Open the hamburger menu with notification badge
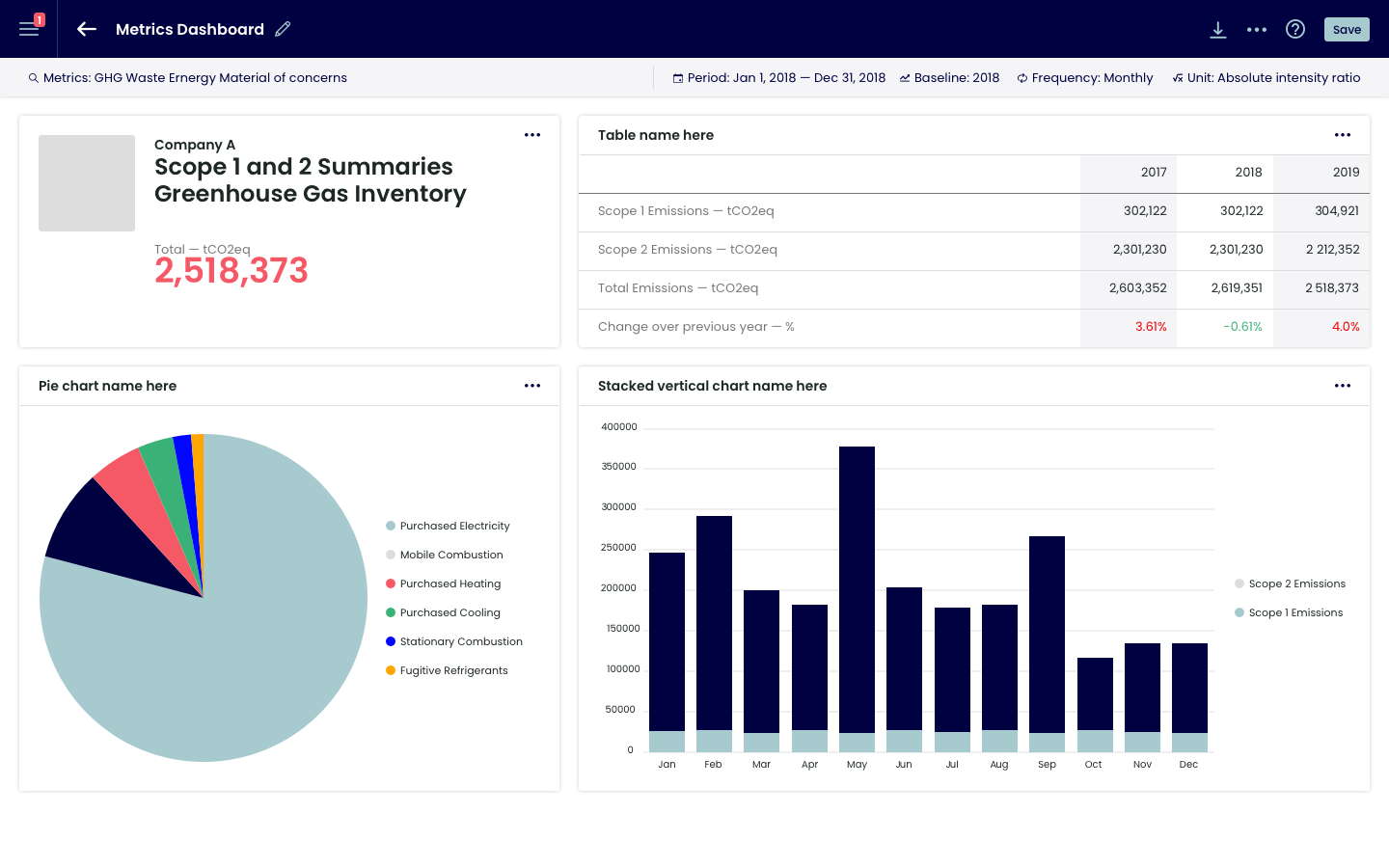Image resolution: width=1389 pixels, height=868 pixels. [29, 29]
